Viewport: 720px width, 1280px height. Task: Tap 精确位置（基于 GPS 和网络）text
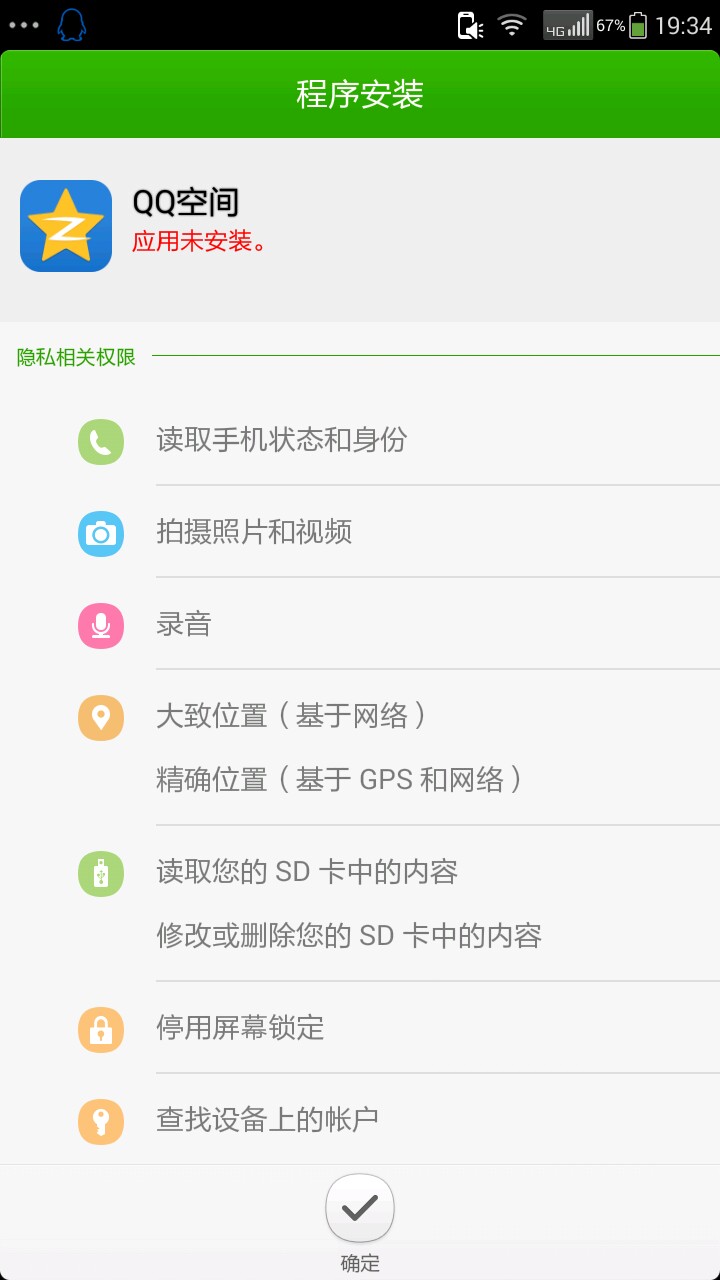pyautogui.click(x=340, y=780)
